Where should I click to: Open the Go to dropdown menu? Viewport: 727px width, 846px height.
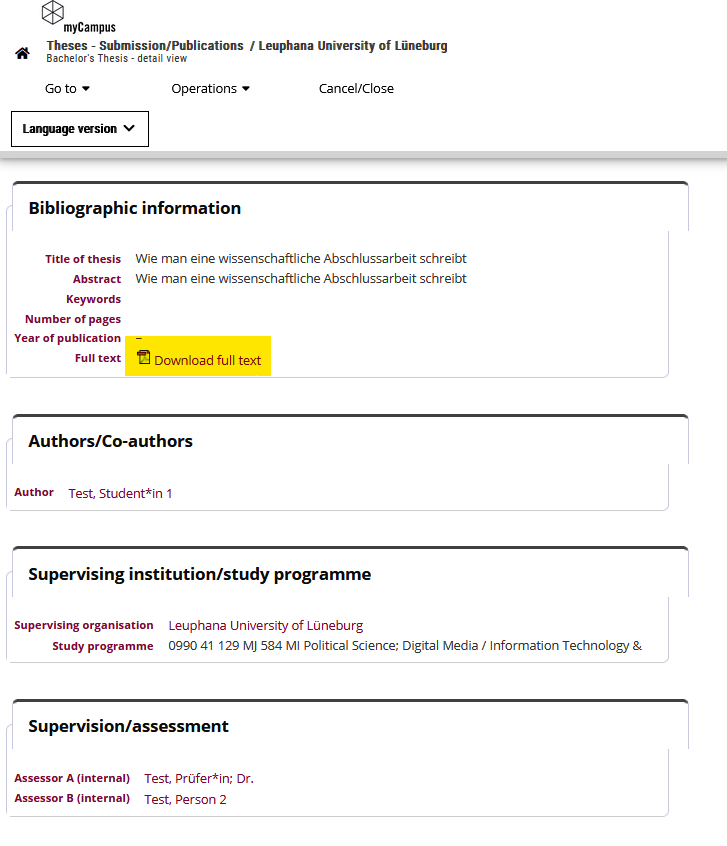point(67,88)
